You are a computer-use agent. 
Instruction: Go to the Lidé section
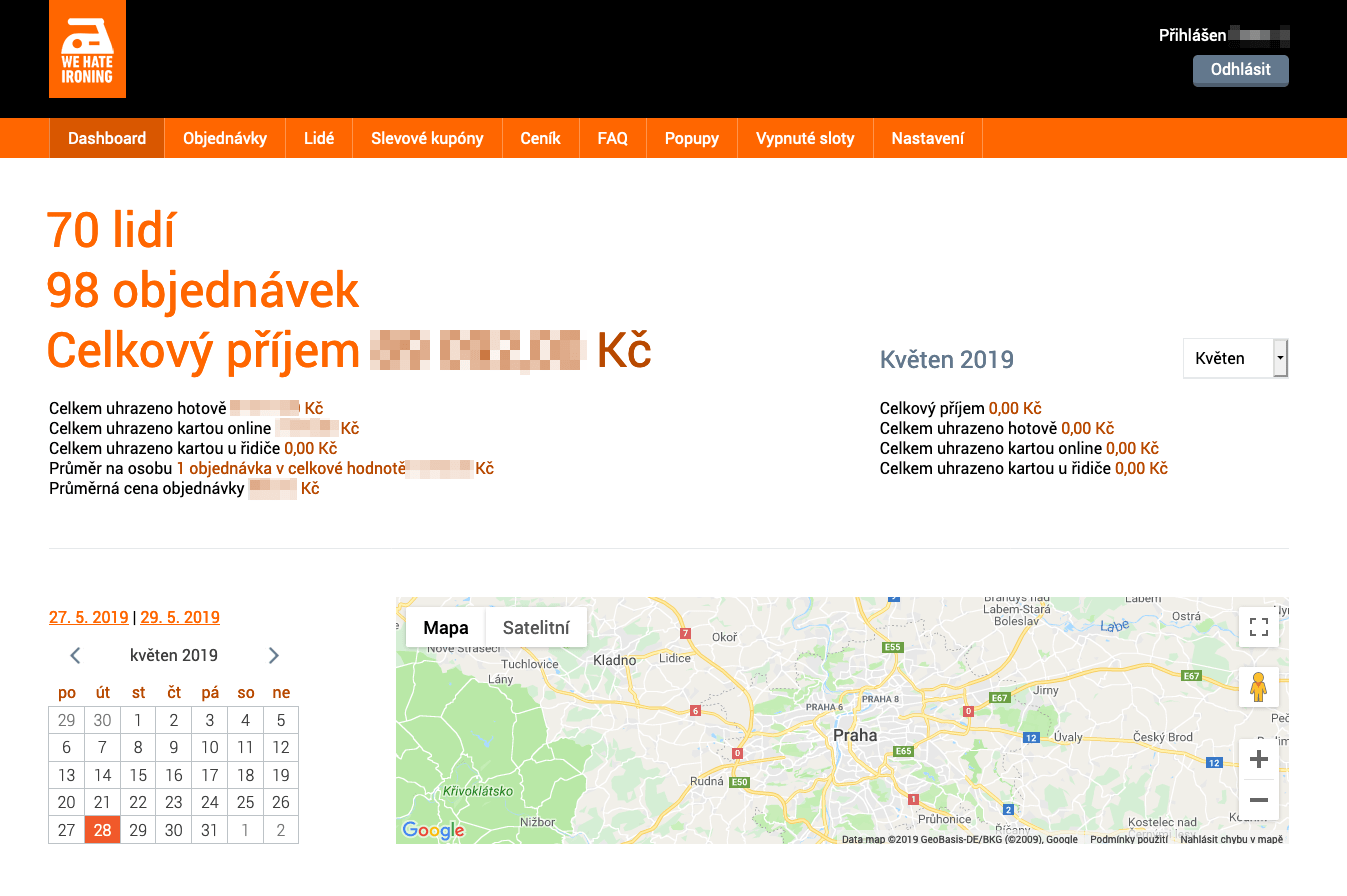click(319, 138)
